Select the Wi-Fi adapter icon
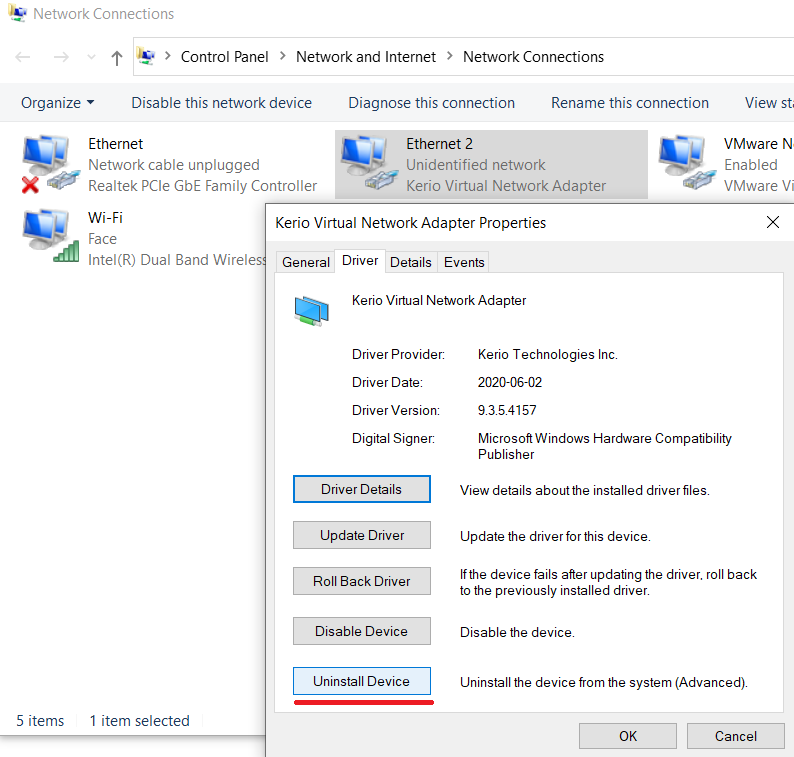This screenshot has height=757, width=794. coord(51,236)
